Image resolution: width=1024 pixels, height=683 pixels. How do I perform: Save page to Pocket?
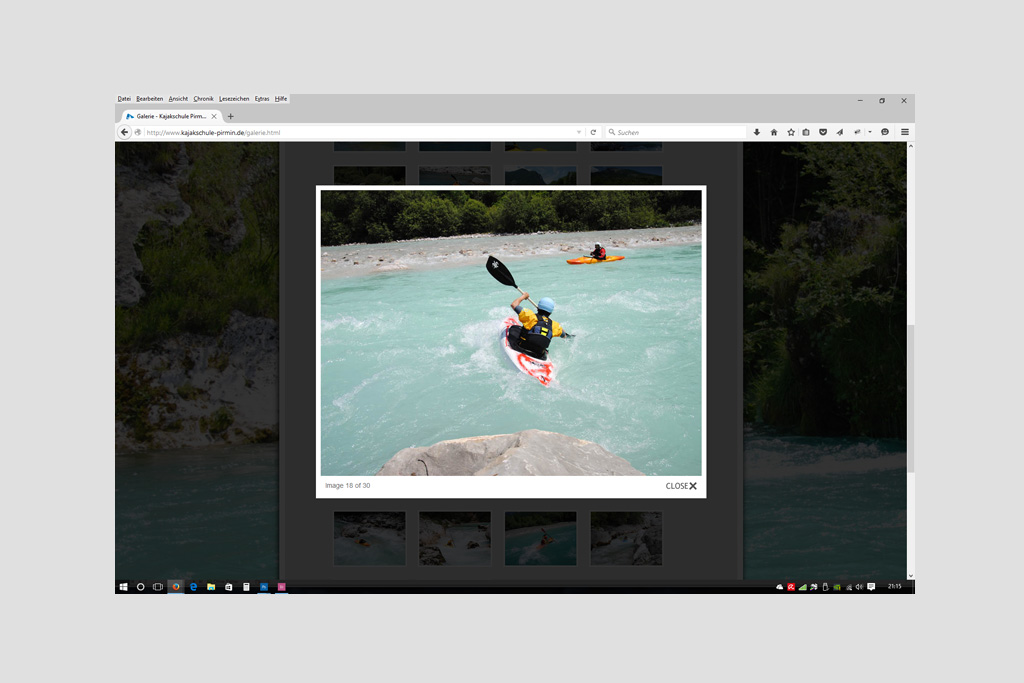[x=822, y=132]
